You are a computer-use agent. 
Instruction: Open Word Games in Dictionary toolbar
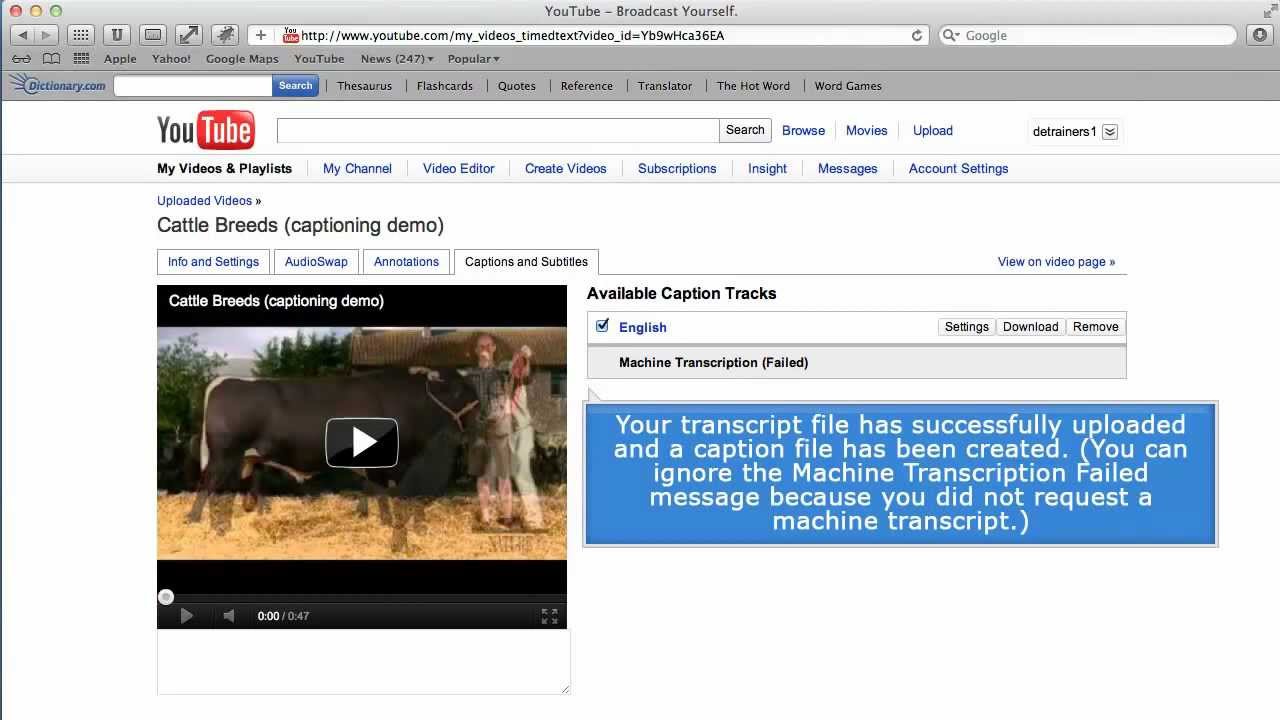(x=848, y=86)
